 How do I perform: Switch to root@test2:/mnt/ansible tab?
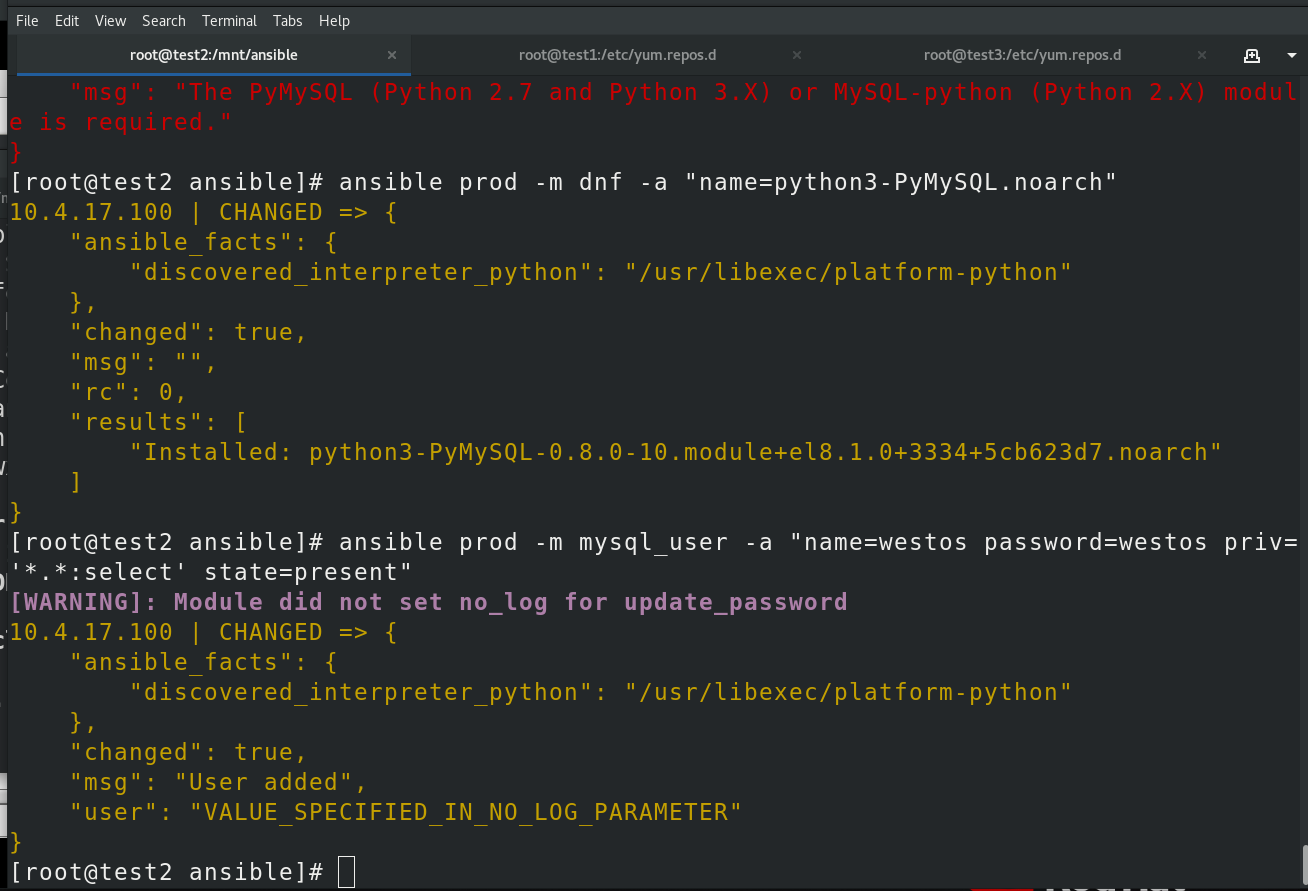pyautogui.click(x=214, y=55)
